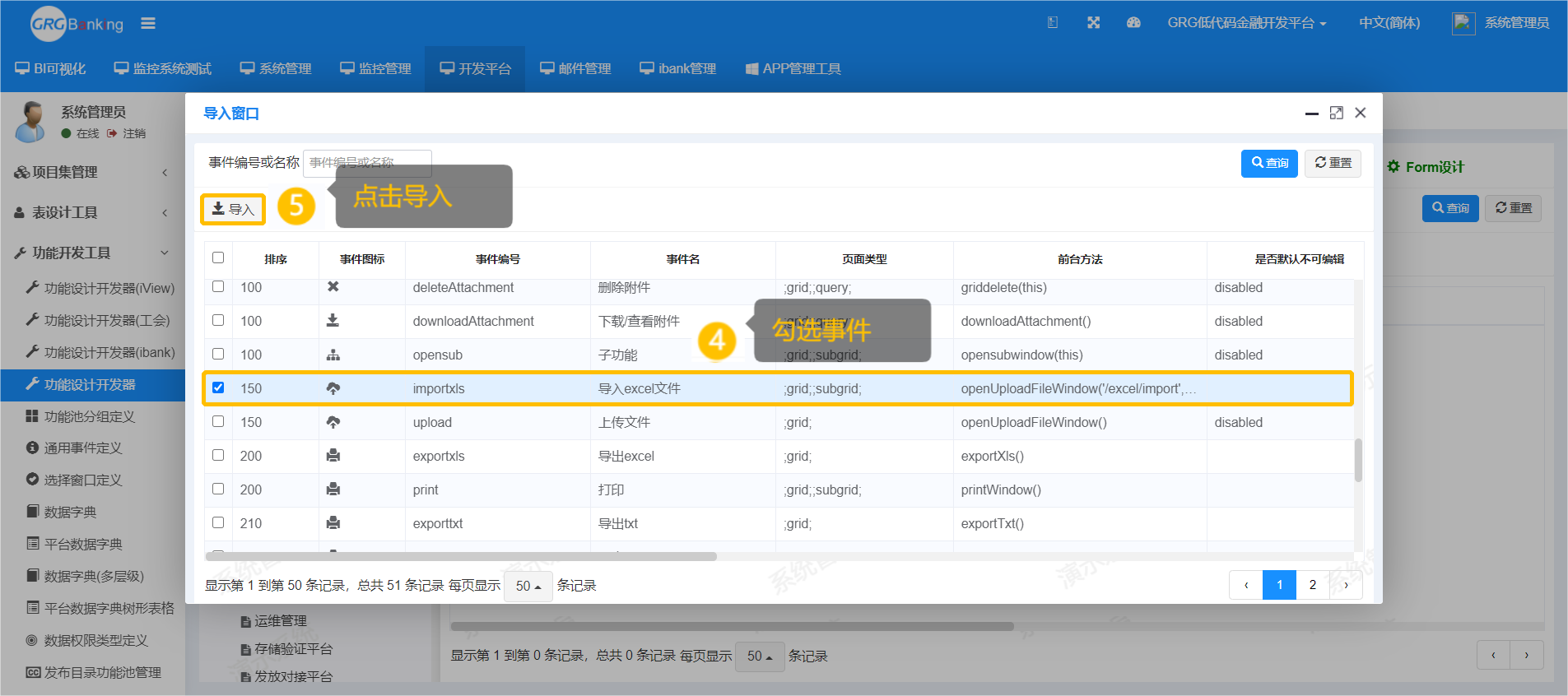This screenshot has width=1568, height=696.
Task: Toggle the select-all checkbox in table header
Action: tap(218, 258)
